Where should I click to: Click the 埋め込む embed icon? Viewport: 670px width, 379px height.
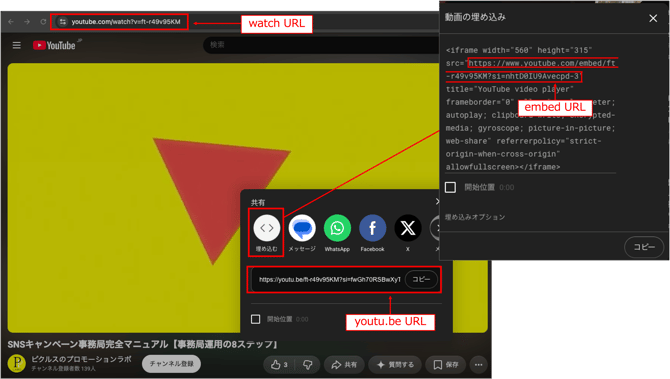click(267, 228)
